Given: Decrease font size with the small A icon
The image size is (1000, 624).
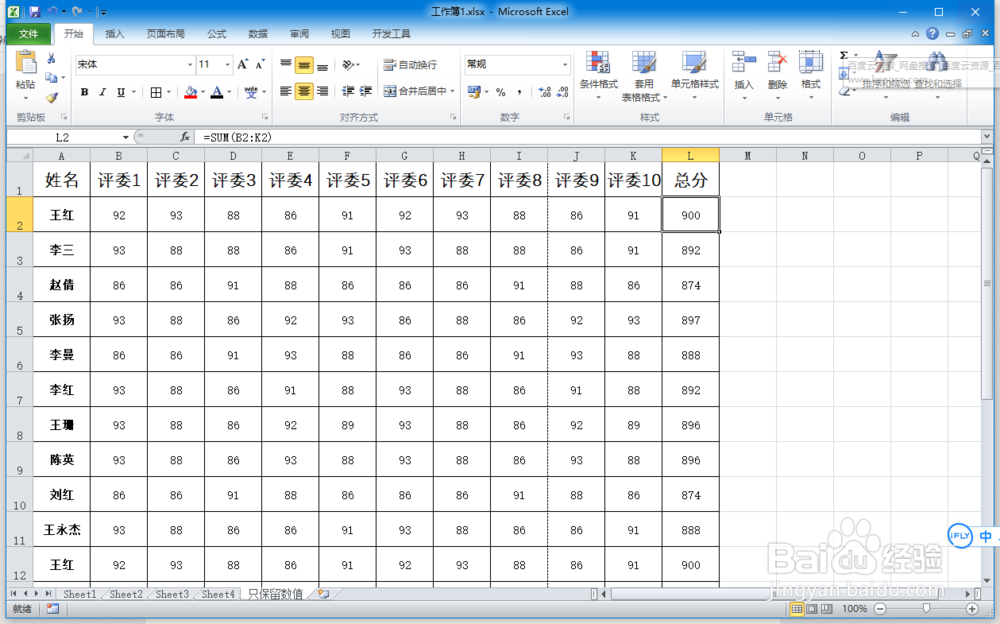Looking at the screenshot, I should [x=260, y=64].
